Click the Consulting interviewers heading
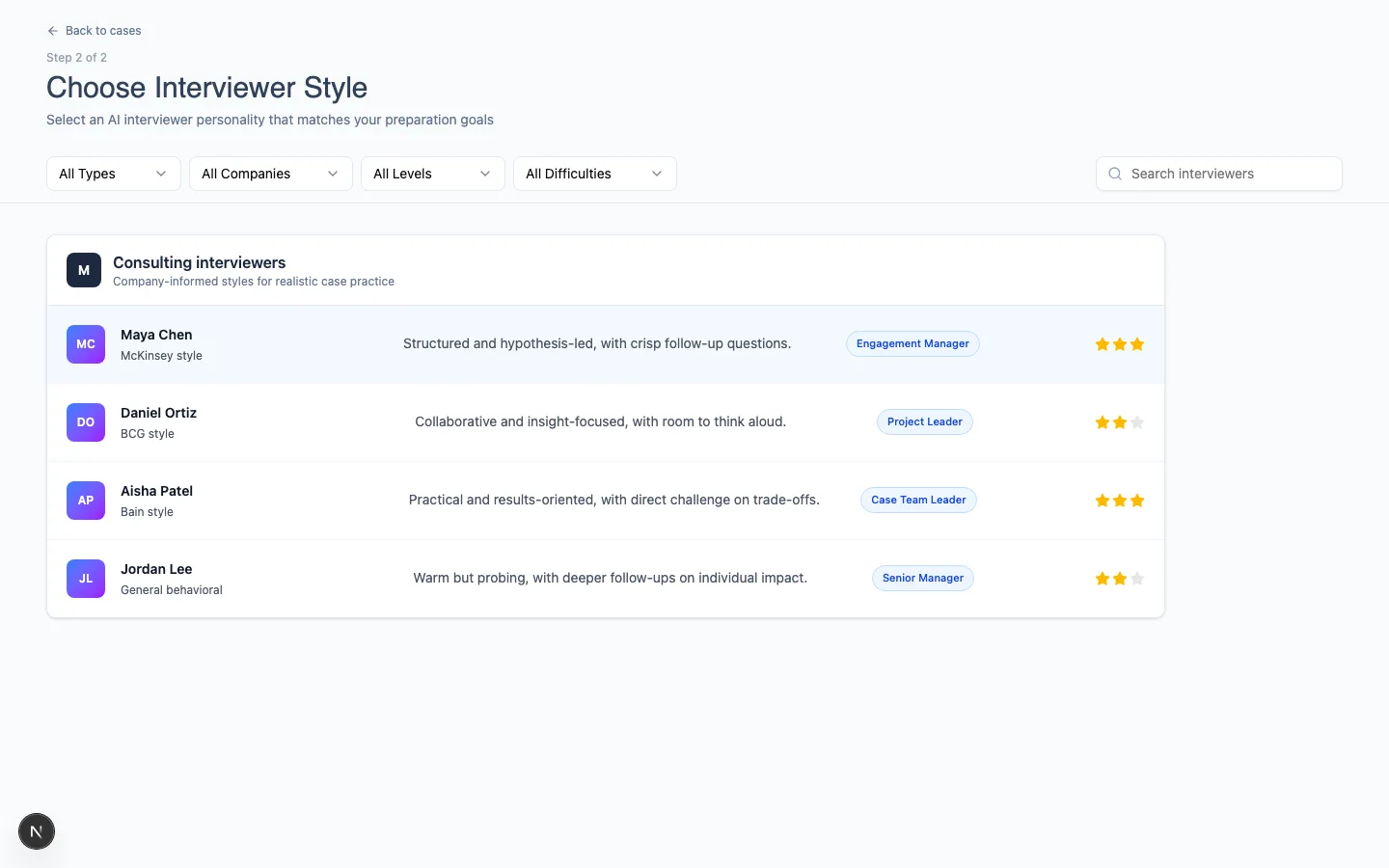Viewport: 1389px width, 868px height. point(200,262)
